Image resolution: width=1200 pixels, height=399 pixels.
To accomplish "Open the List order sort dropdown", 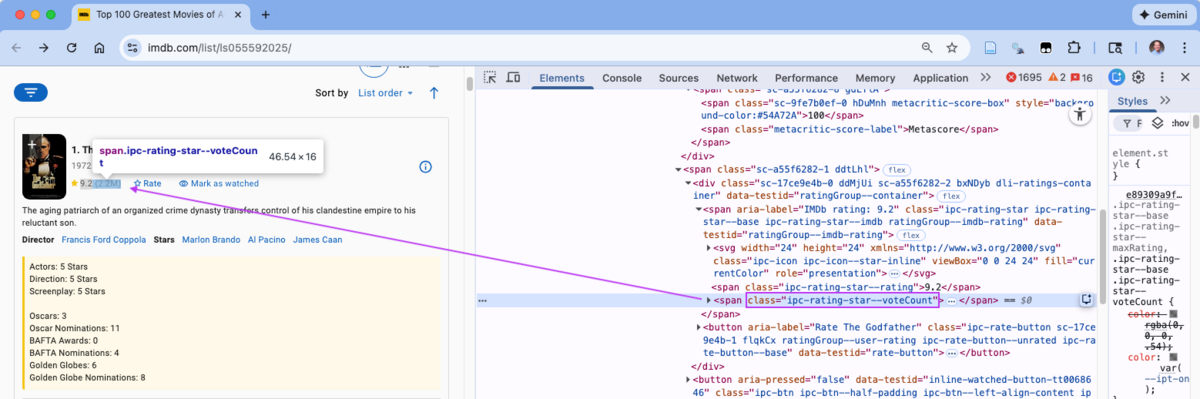I will tap(385, 93).
